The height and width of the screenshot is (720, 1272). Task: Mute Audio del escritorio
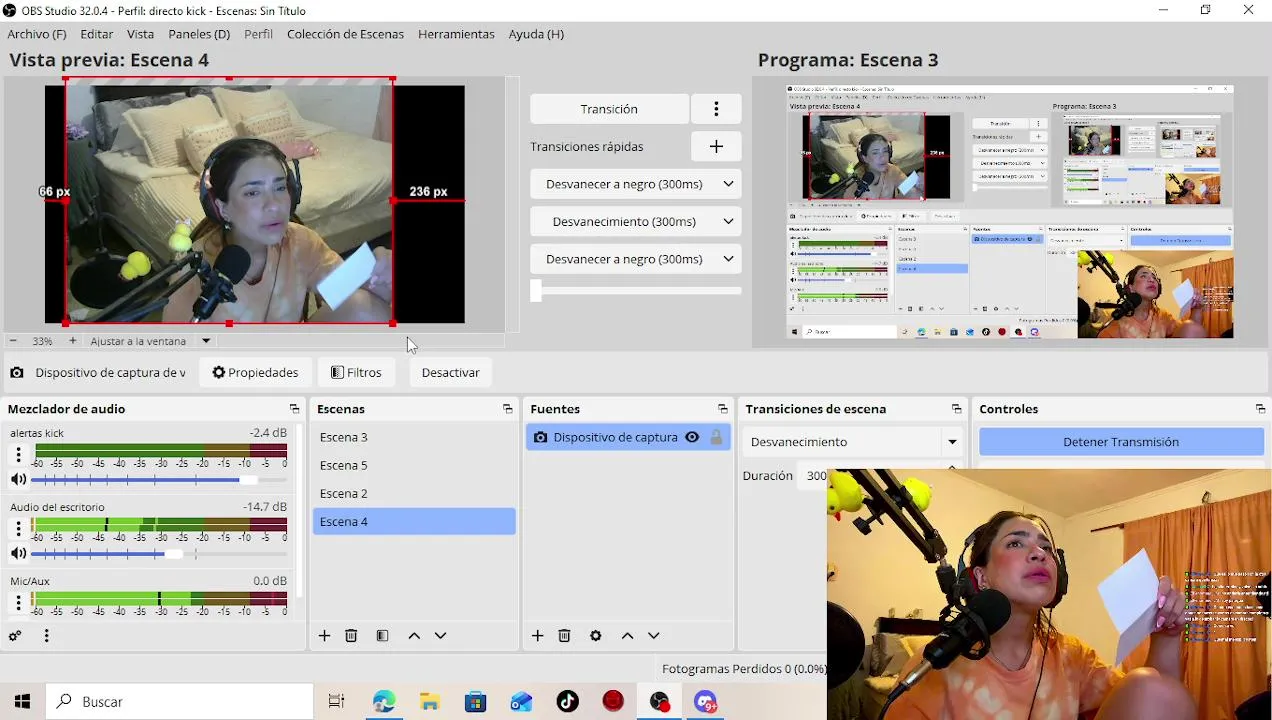[x=18, y=553]
